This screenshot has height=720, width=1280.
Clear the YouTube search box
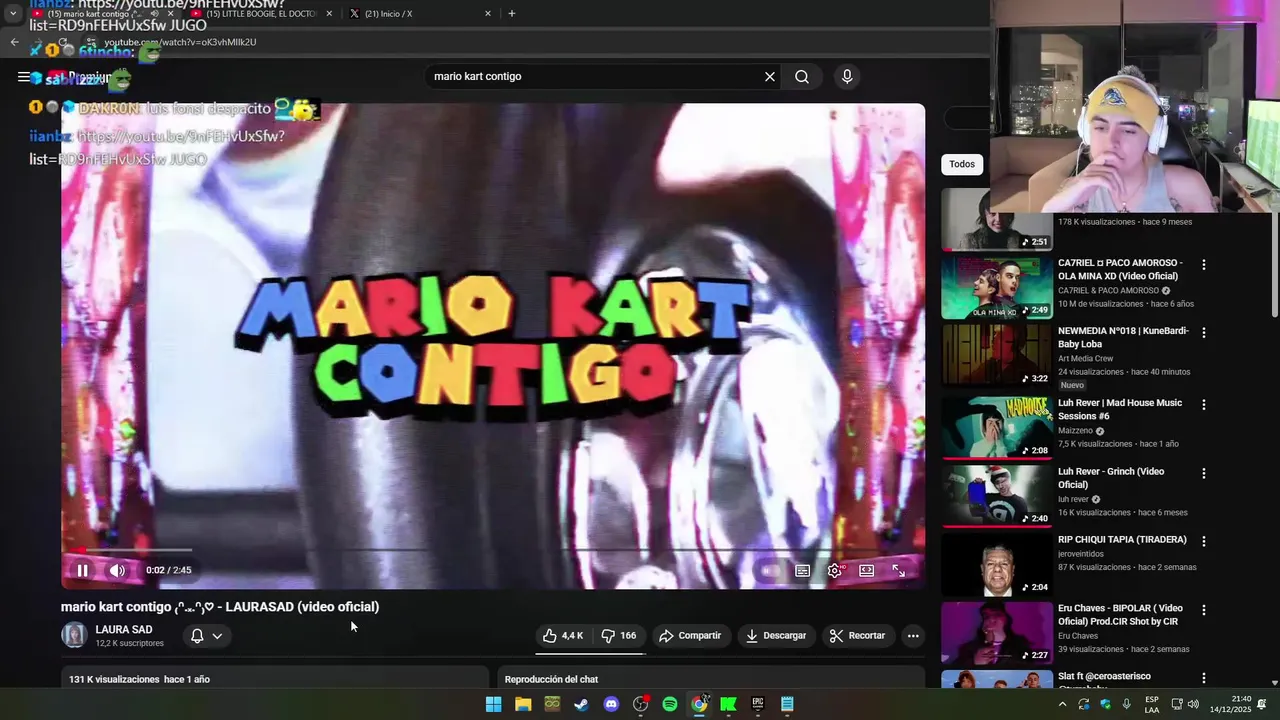coord(770,76)
